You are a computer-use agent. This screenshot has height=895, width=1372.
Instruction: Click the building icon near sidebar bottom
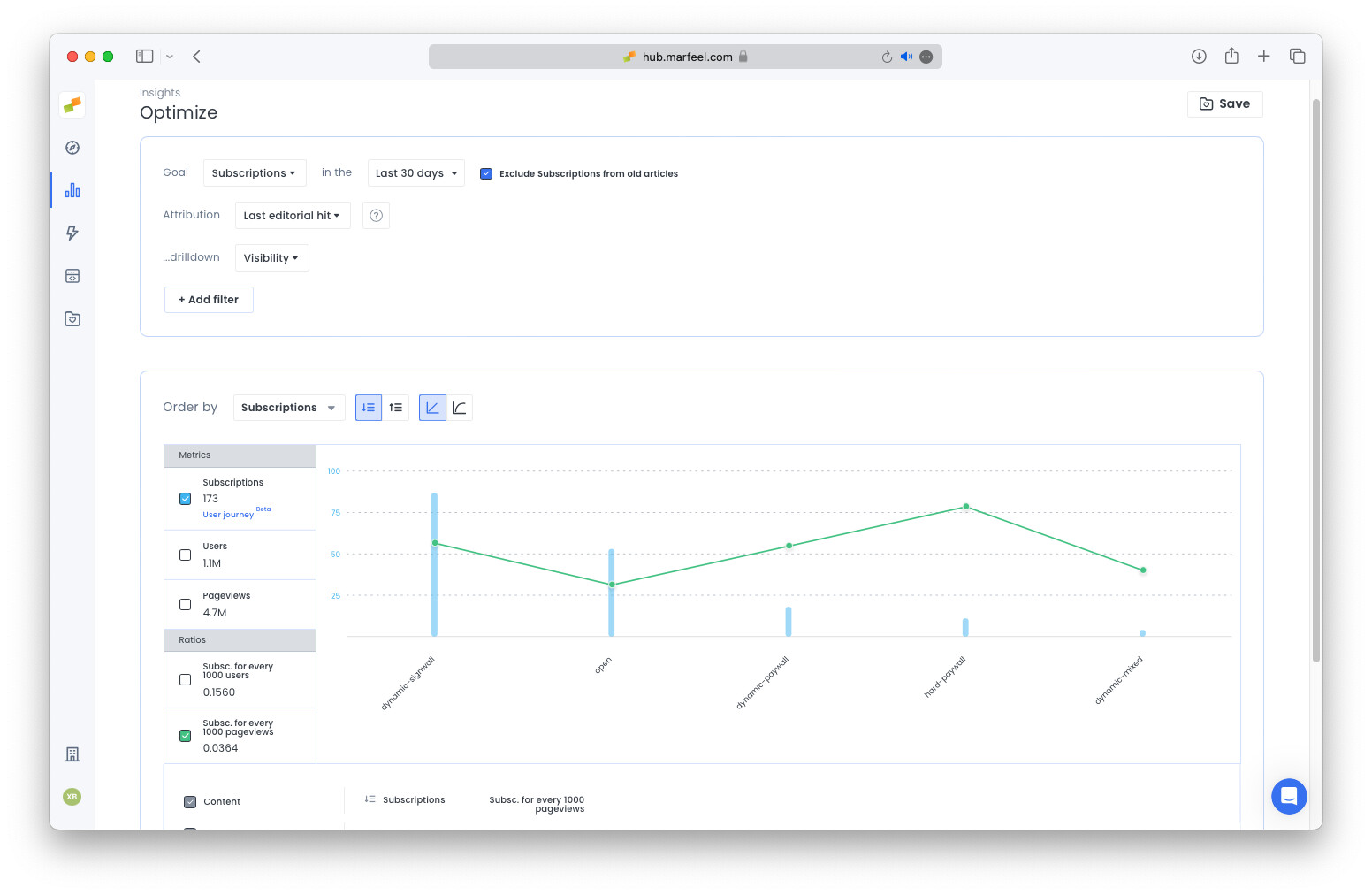tap(72, 753)
